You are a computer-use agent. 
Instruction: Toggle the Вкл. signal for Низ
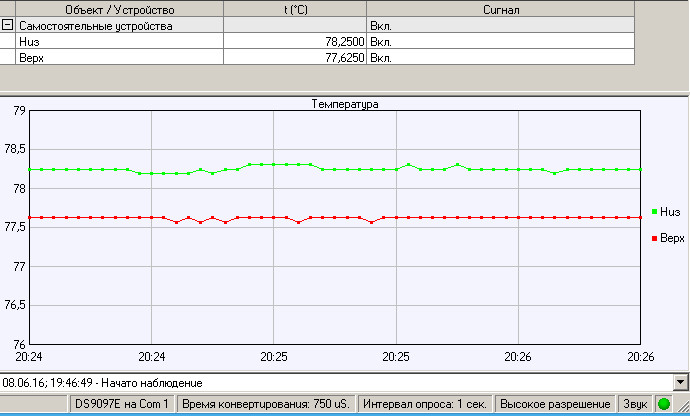tap(380, 41)
